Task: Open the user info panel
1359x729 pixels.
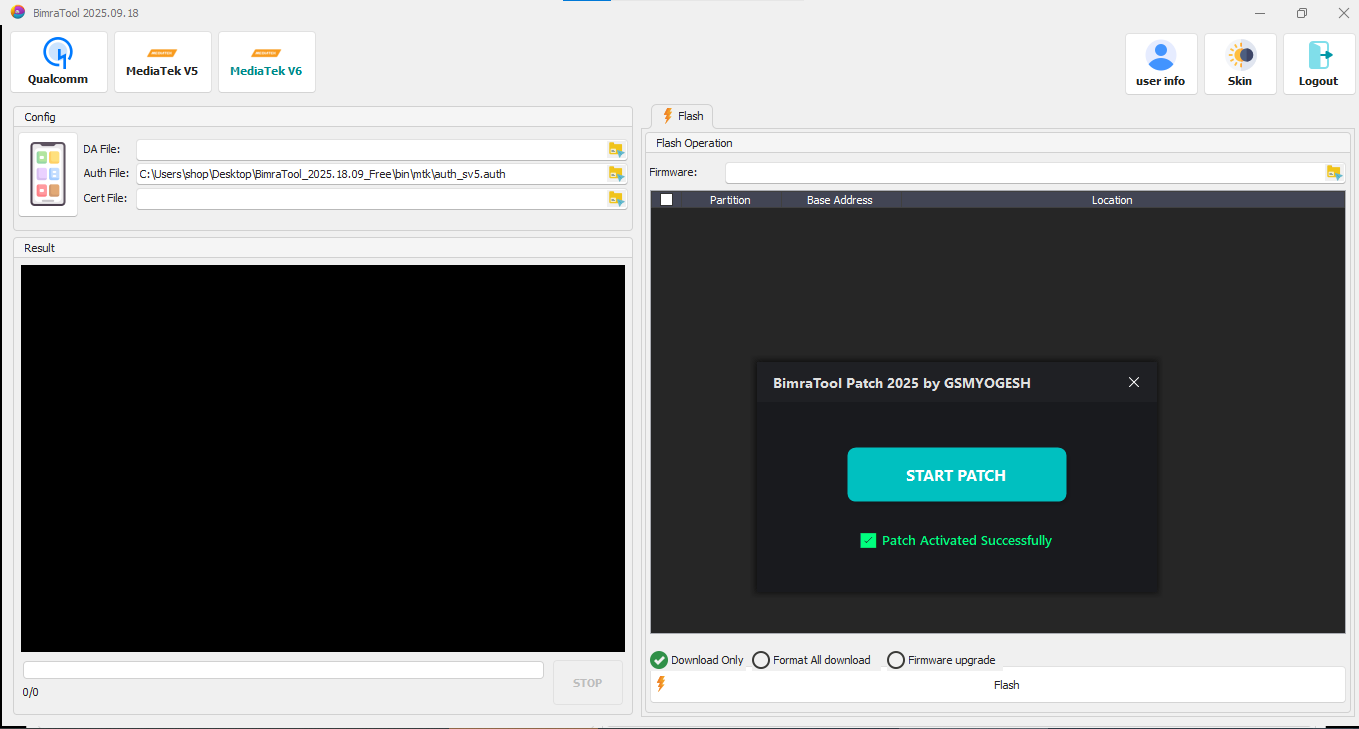Action: click(1160, 64)
